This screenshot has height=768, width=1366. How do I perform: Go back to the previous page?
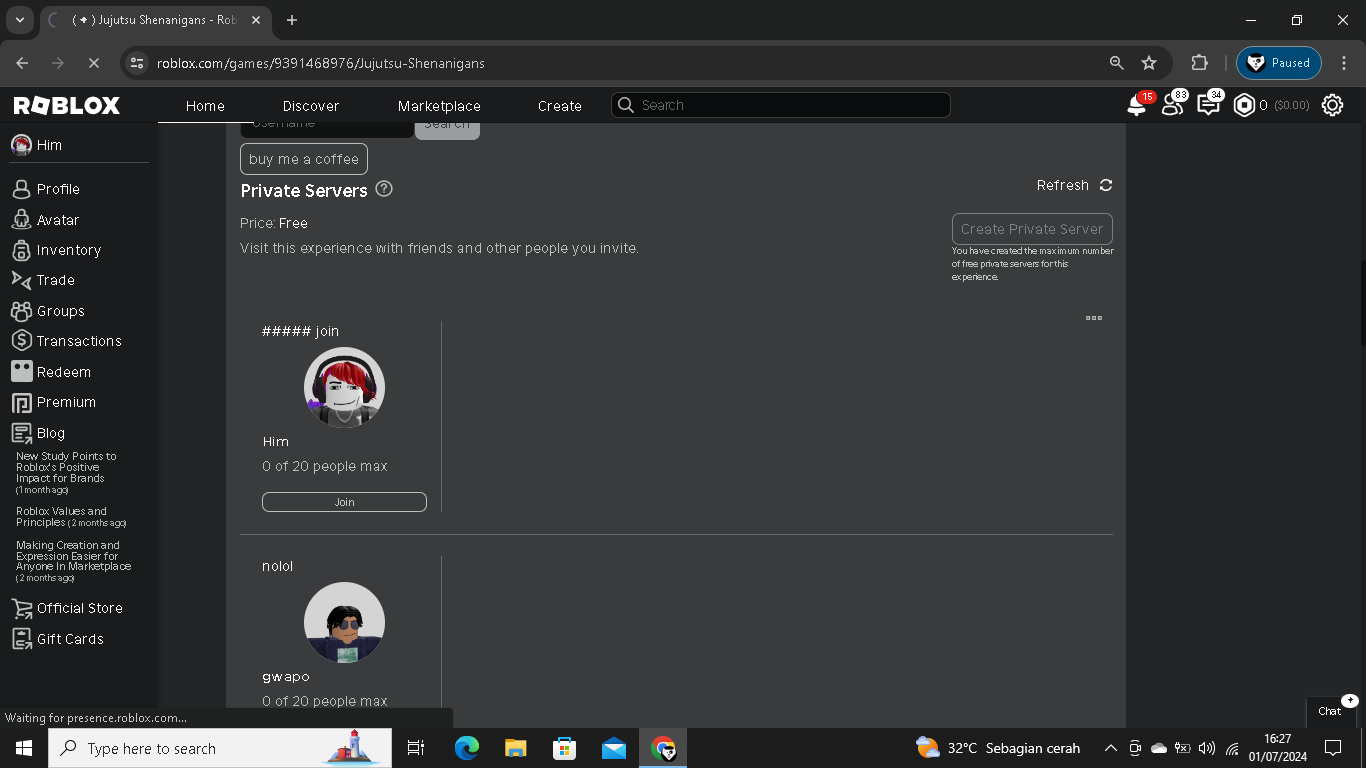[x=23, y=63]
